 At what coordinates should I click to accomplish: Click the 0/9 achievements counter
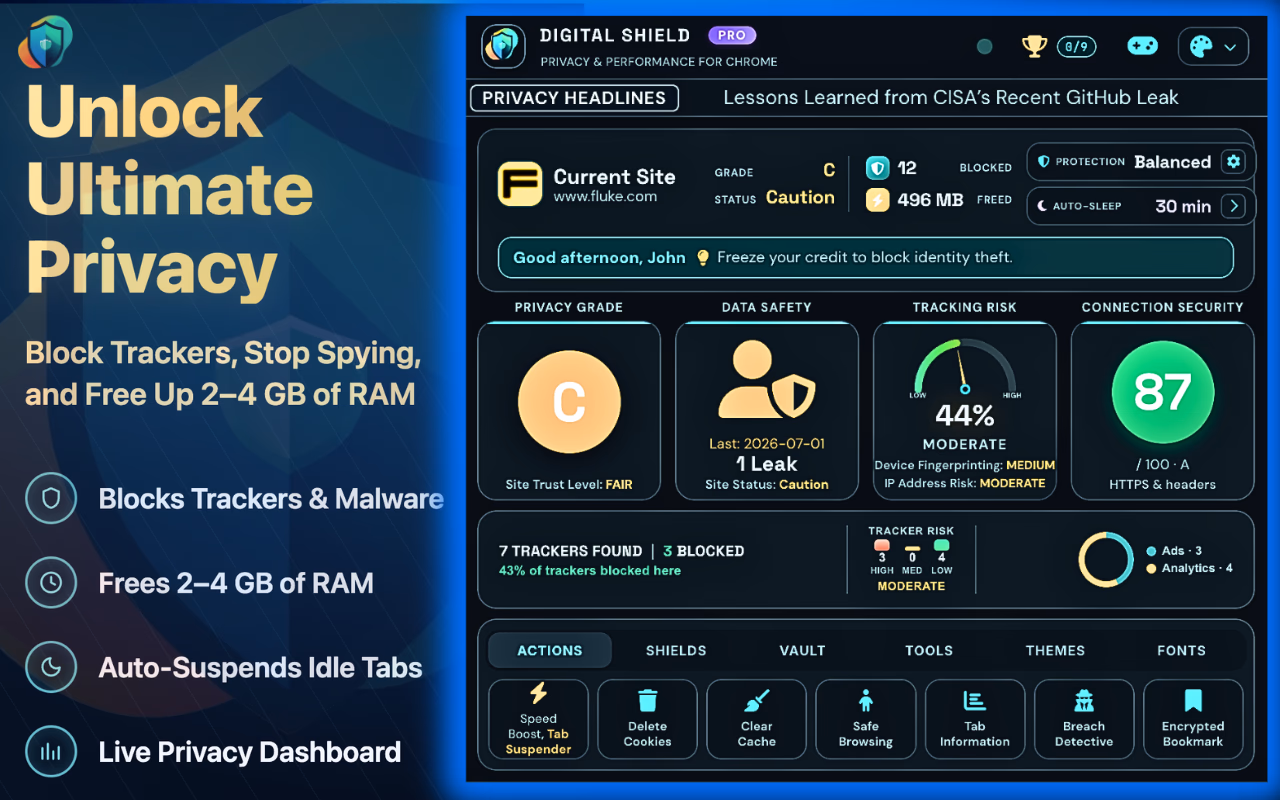tap(1077, 46)
